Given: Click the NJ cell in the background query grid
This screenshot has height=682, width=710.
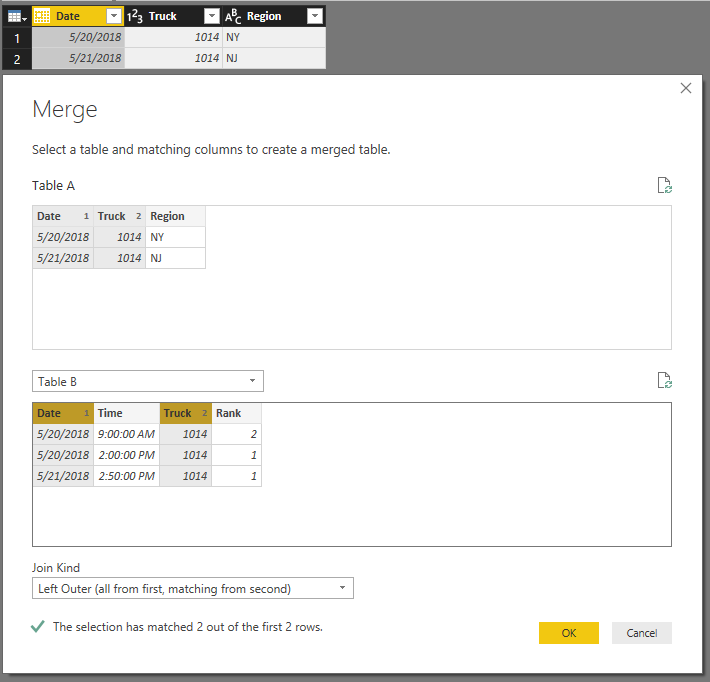Looking at the screenshot, I should (x=274, y=58).
